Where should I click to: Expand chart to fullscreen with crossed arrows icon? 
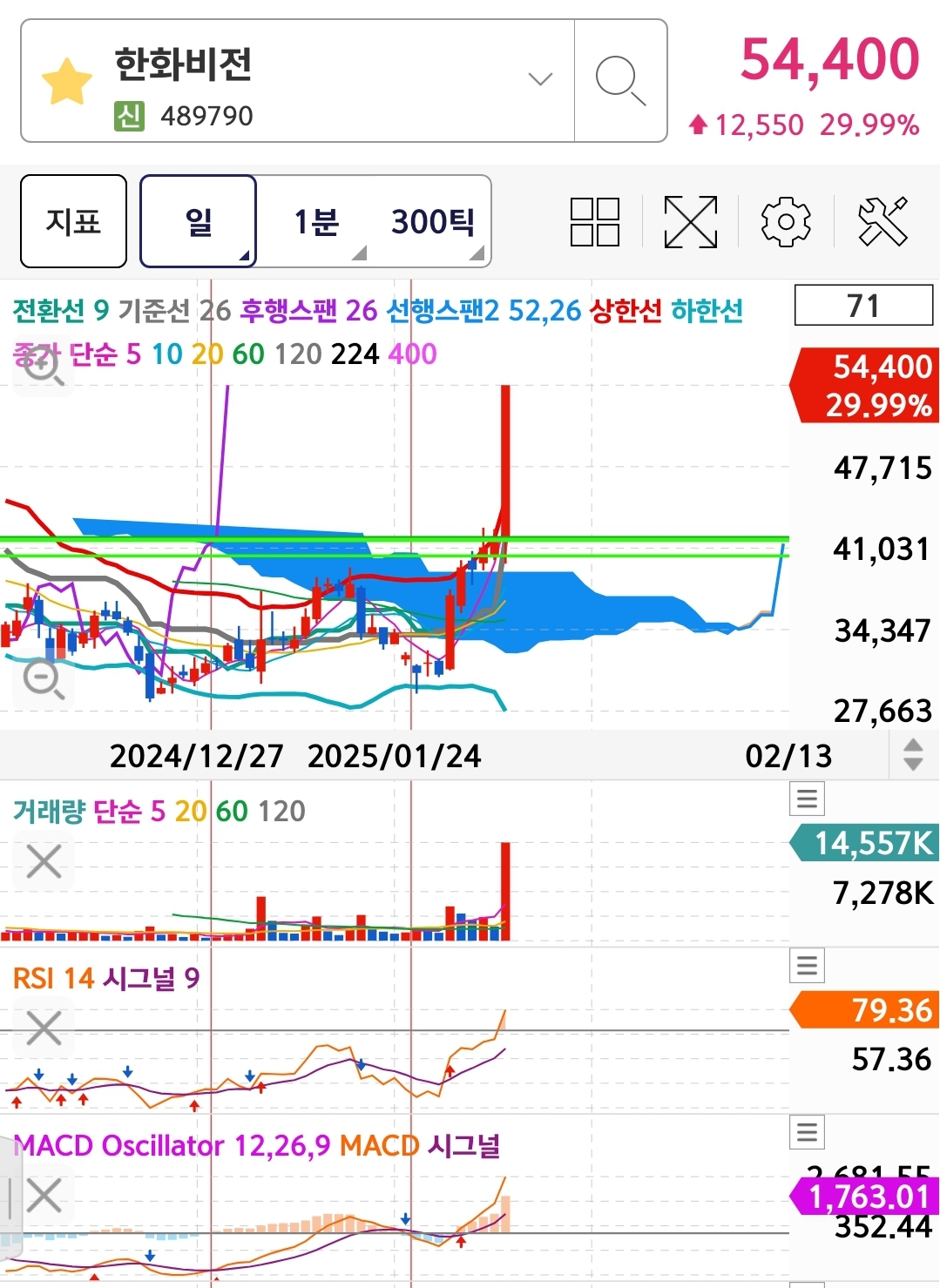point(691,222)
